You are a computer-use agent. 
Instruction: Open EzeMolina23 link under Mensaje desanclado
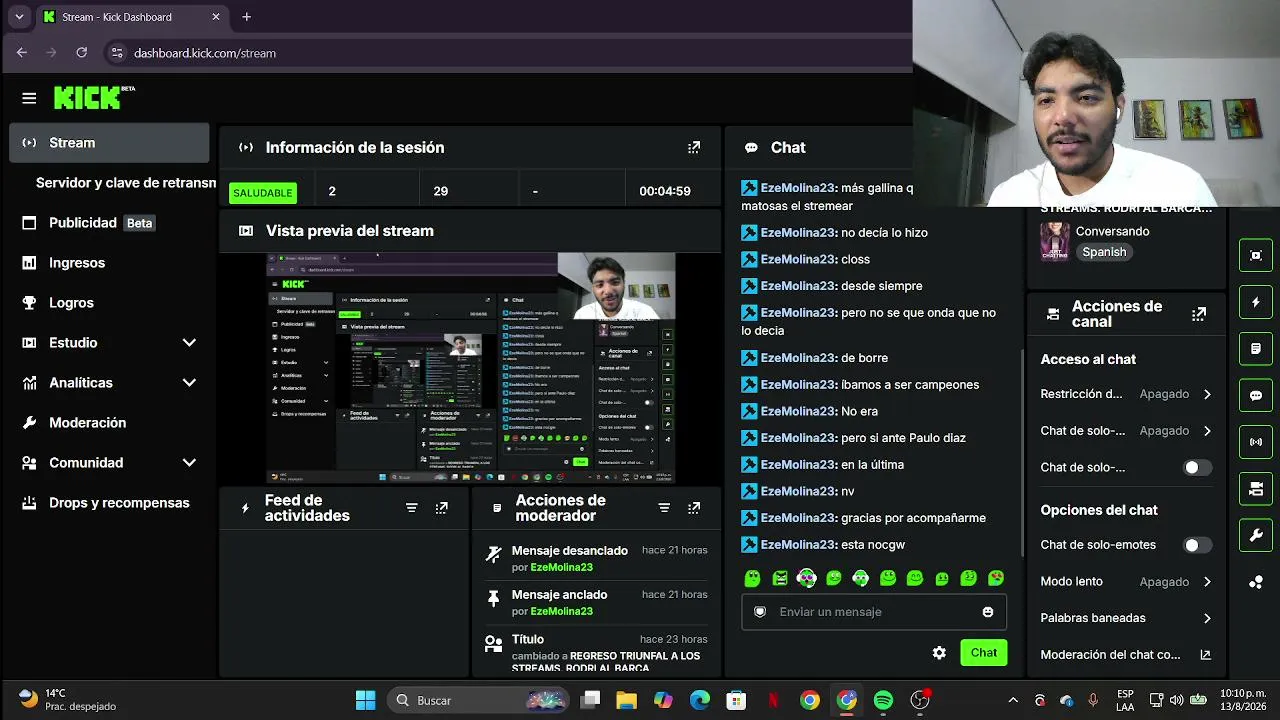561,568
